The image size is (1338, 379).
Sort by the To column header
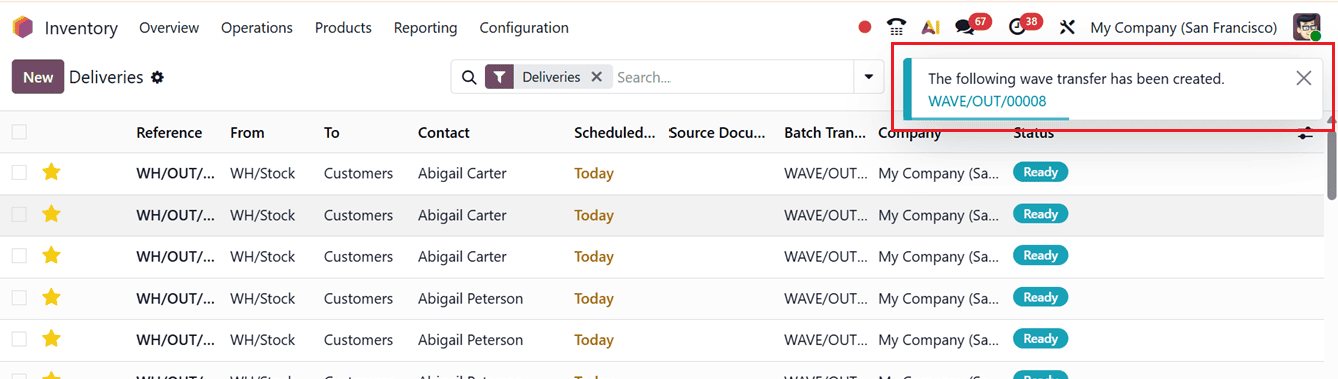(x=332, y=132)
